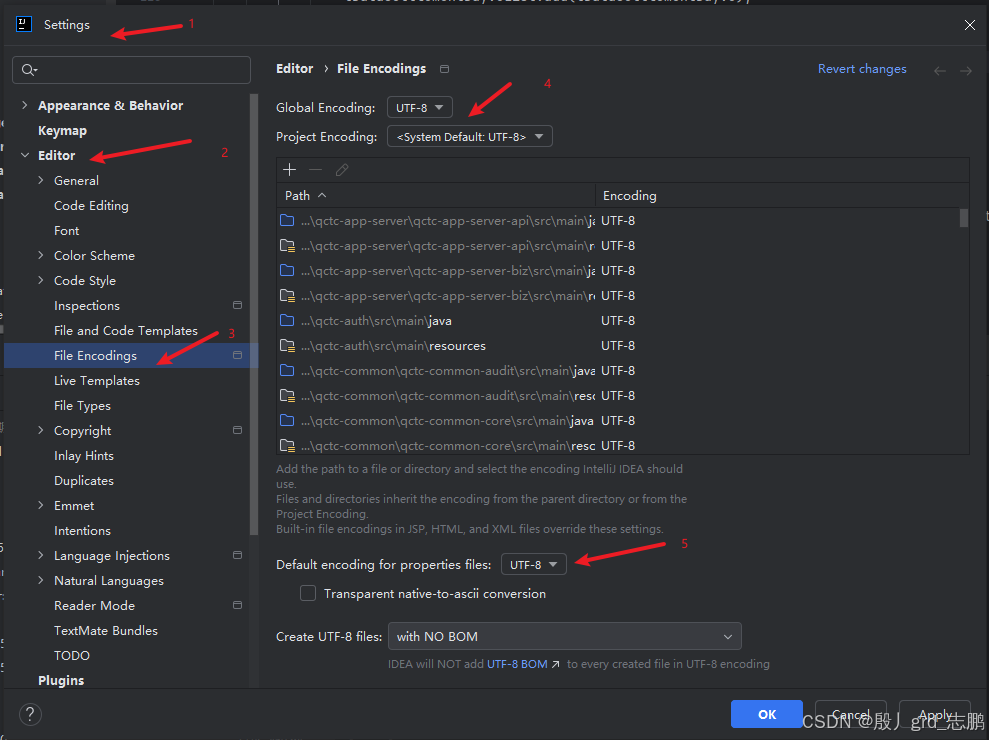Click the Apply button
The width and height of the screenshot is (989, 740).
point(935,714)
